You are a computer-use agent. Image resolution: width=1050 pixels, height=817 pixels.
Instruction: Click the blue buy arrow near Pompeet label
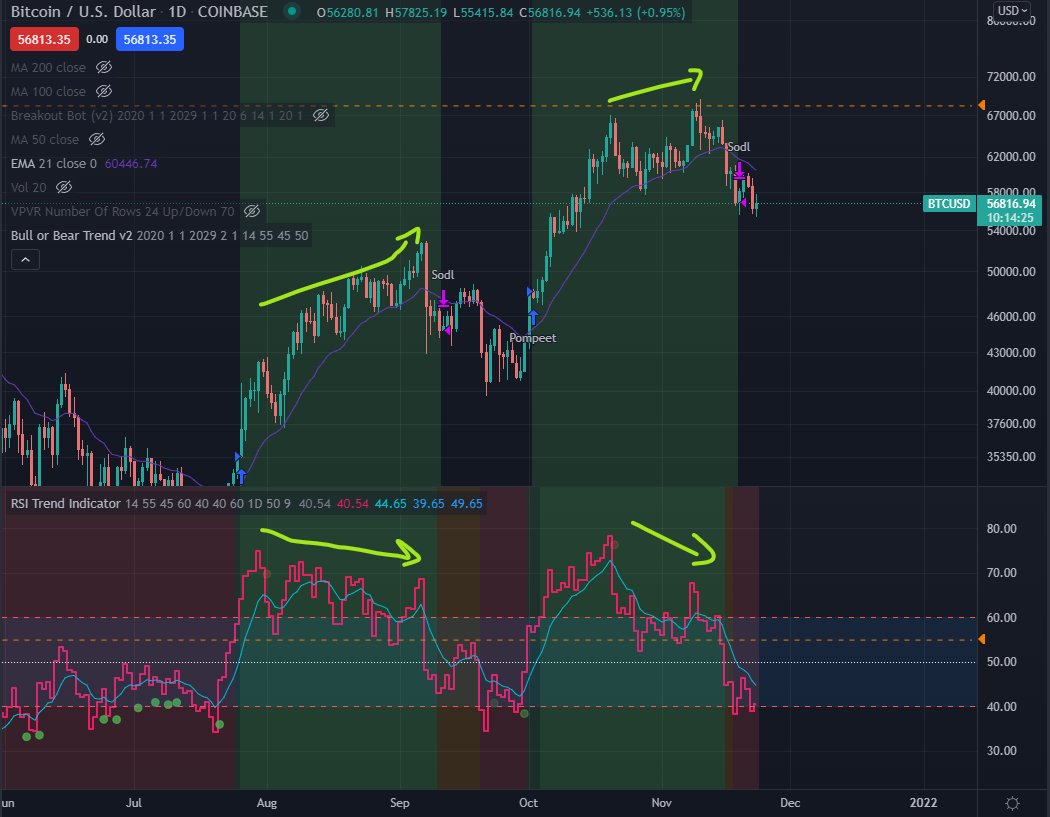tap(534, 317)
